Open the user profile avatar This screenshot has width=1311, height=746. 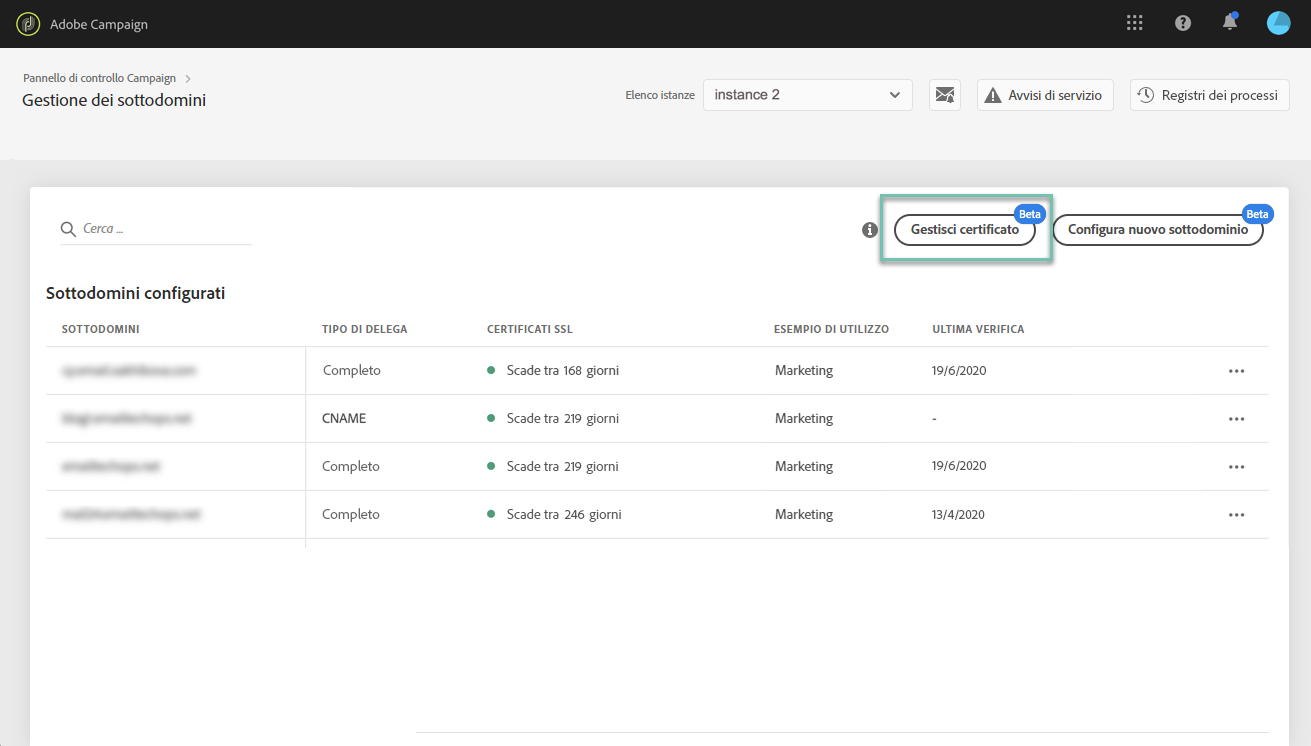pyautogui.click(x=1278, y=23)
